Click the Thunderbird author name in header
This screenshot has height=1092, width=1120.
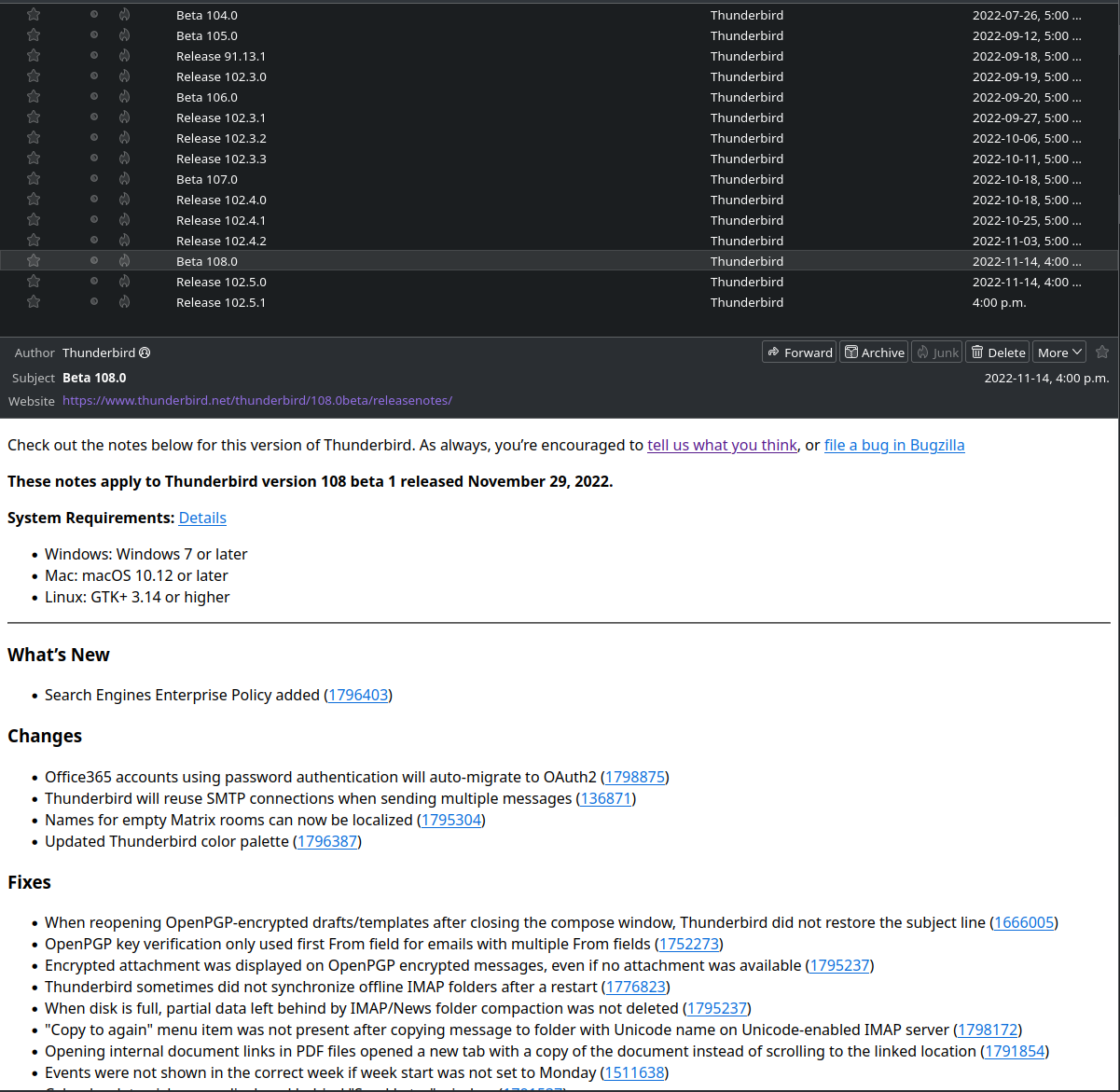99,352
